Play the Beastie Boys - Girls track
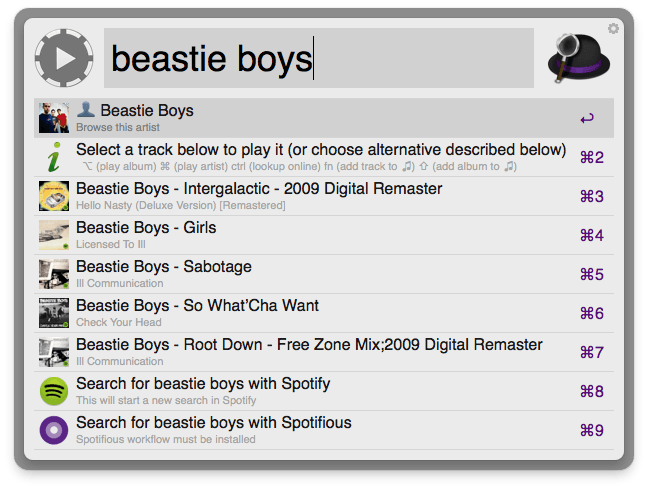Screen dimensions: 648x490 [146, 228]
